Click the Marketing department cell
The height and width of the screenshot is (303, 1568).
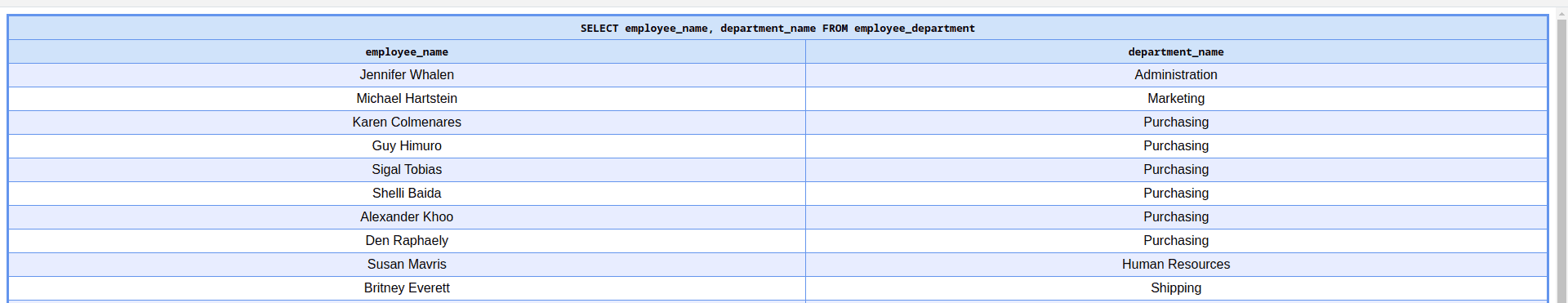(x=1176, y=99)
